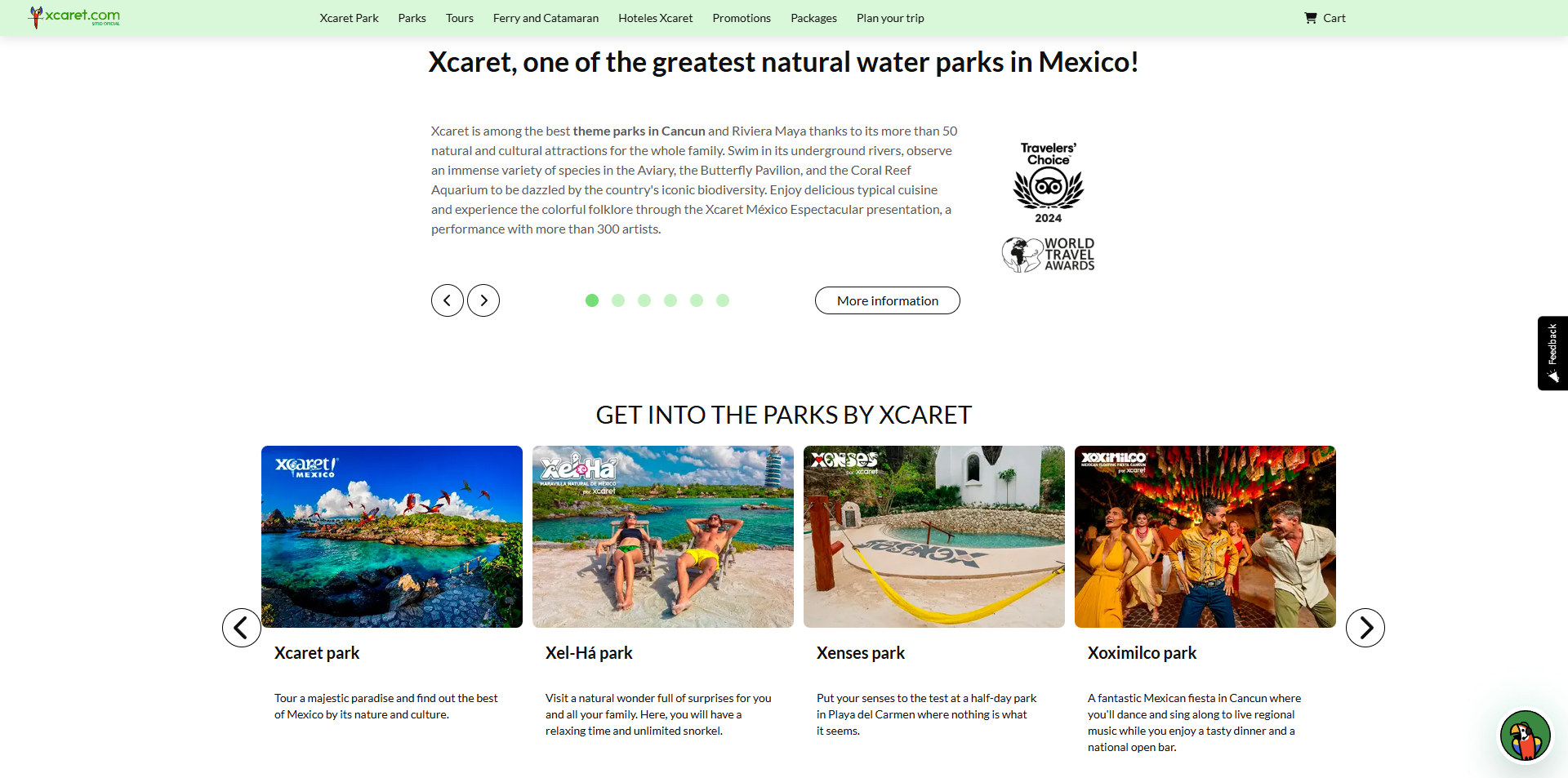Screen dimensions: 1568x778
Task: Click the Xoximilco park title
Action: coord(1142,653)
